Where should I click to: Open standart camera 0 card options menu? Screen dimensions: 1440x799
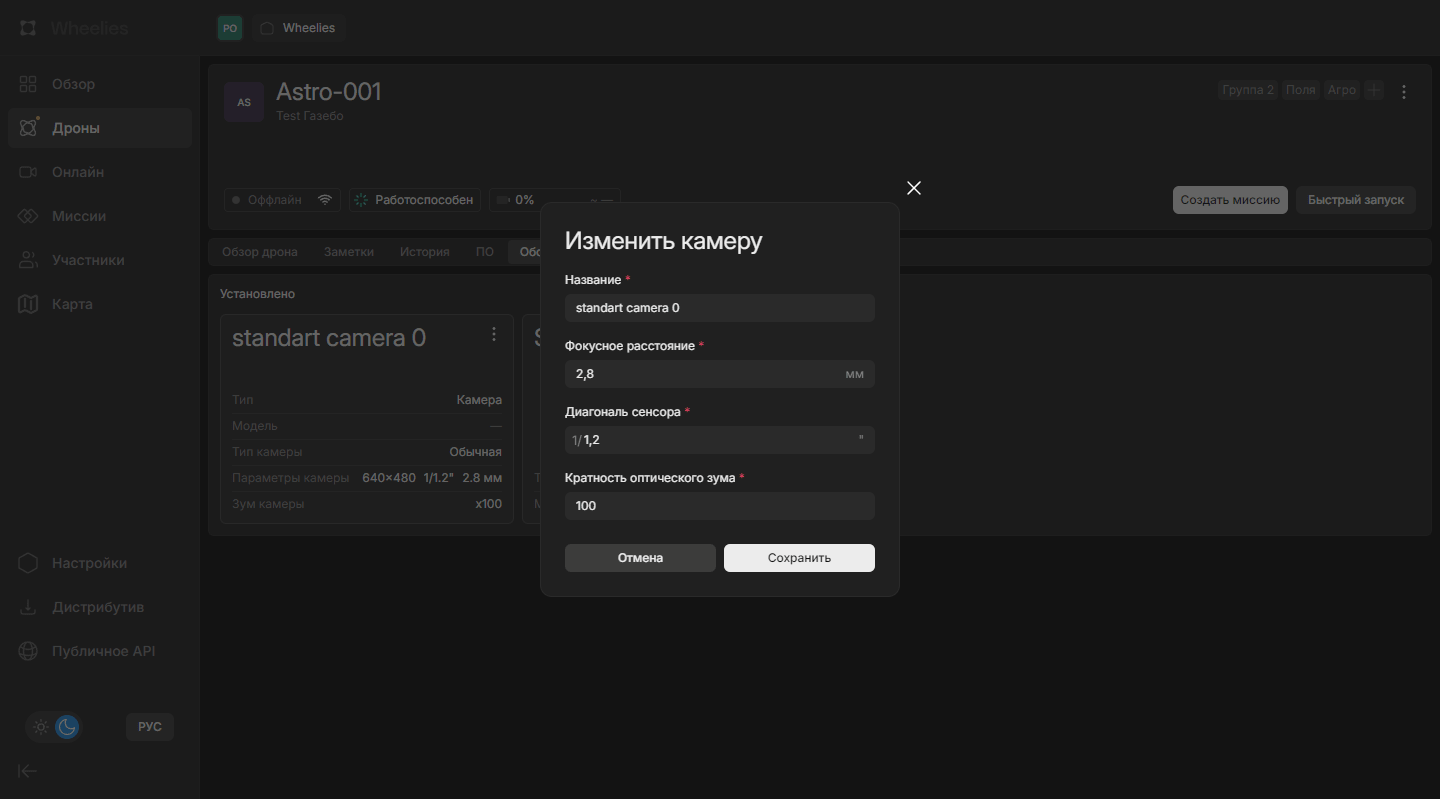click(493, 334)
